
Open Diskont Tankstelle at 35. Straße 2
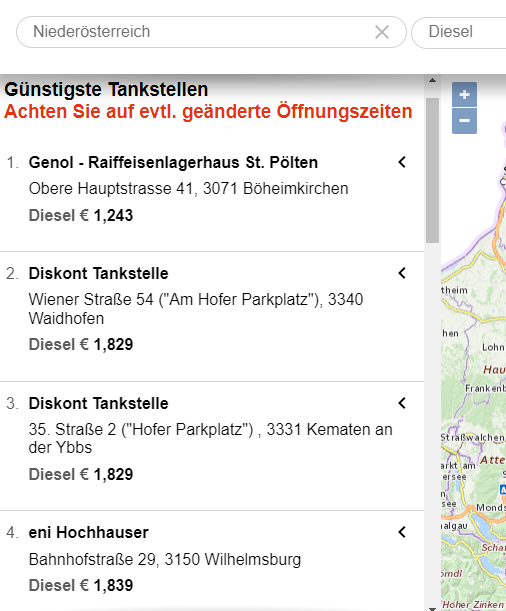click(x=99, y=403)
